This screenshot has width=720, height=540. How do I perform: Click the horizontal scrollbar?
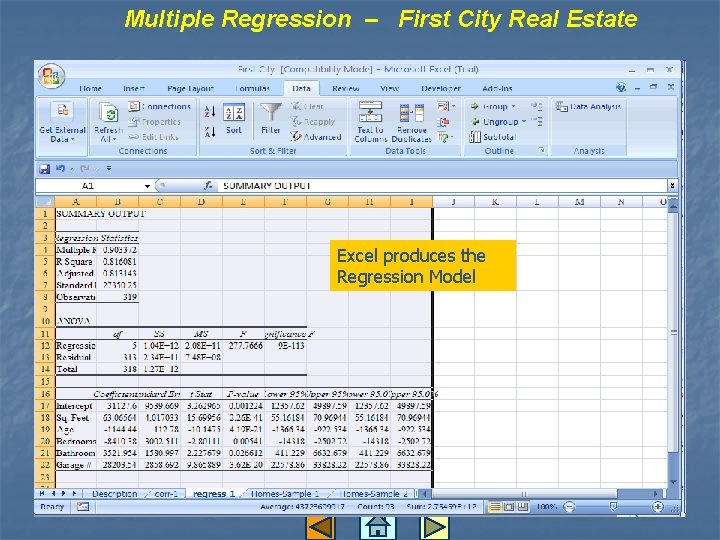(x=523, y=494)
